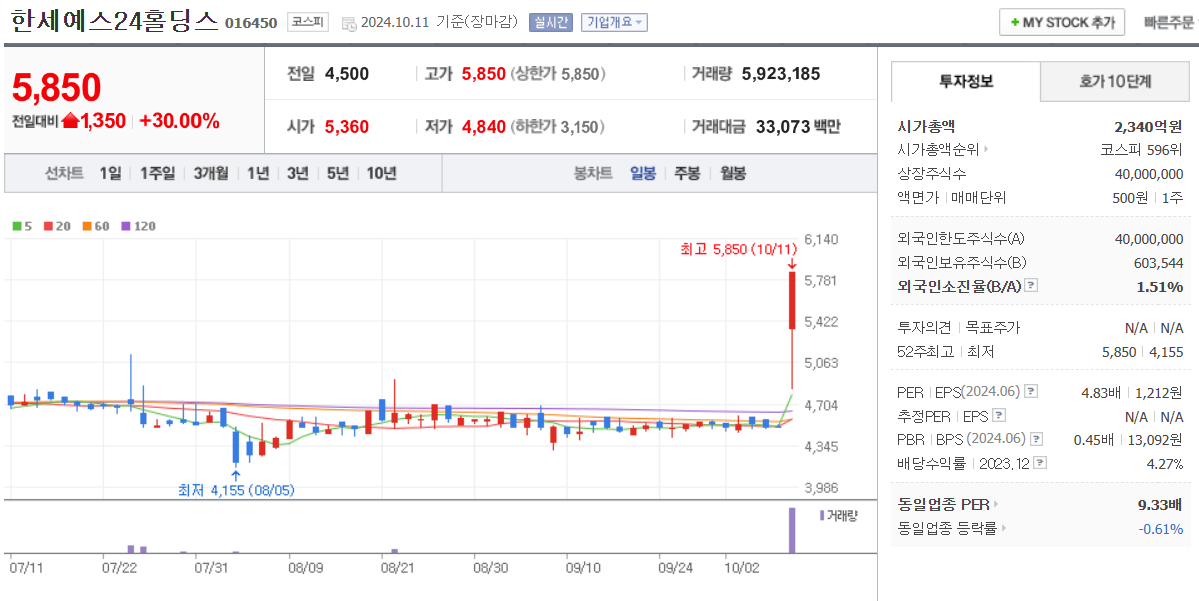Switch to the 호가10단계 tab

(x=1116, y=81)
